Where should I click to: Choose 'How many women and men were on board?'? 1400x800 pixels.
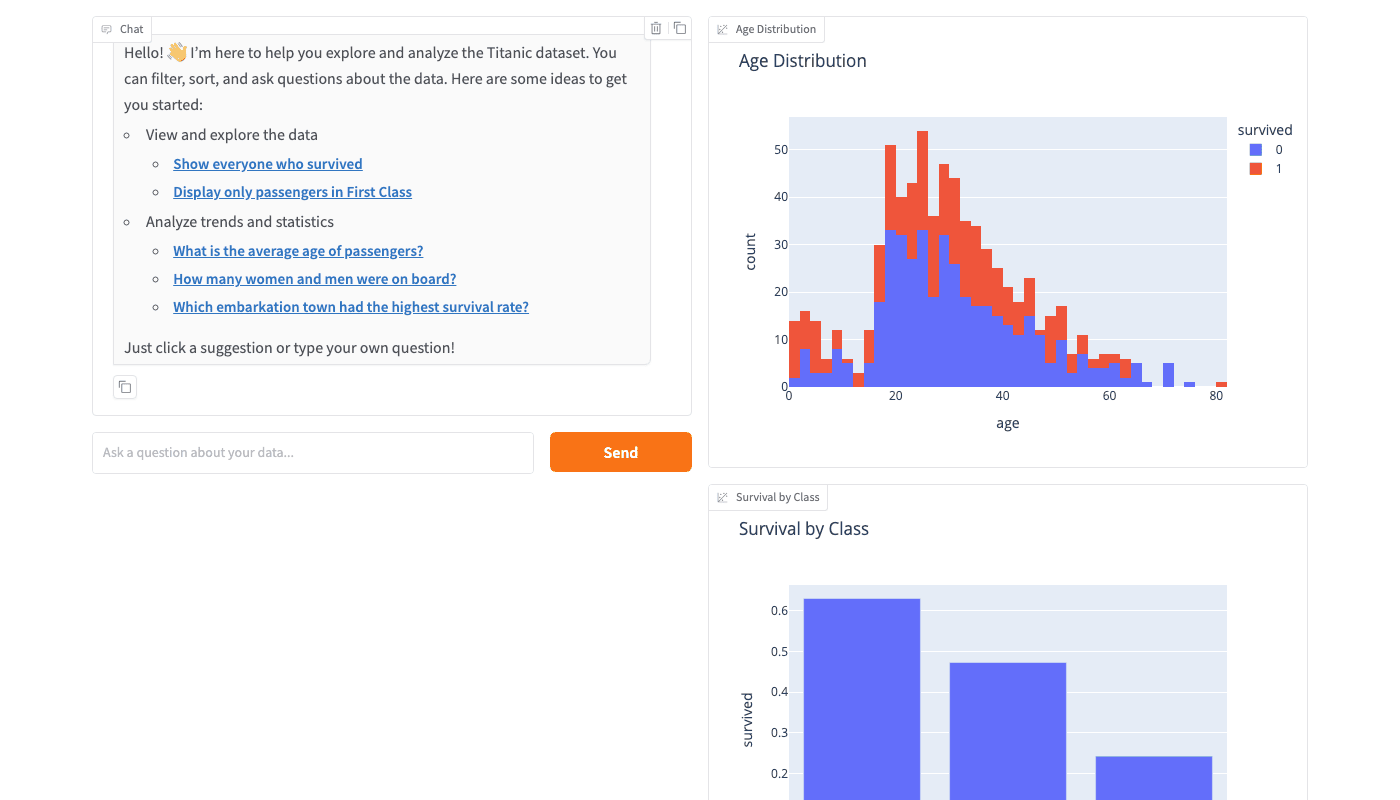(x=314, y=279)
